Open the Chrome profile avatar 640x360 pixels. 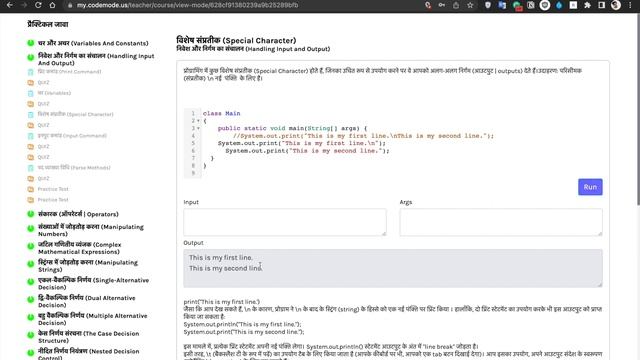[616, 5]
